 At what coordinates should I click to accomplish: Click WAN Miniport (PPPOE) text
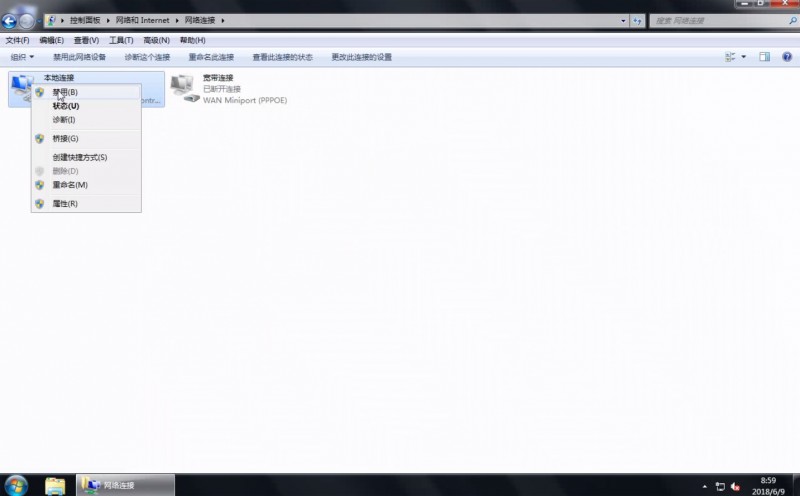click(245, 101)
